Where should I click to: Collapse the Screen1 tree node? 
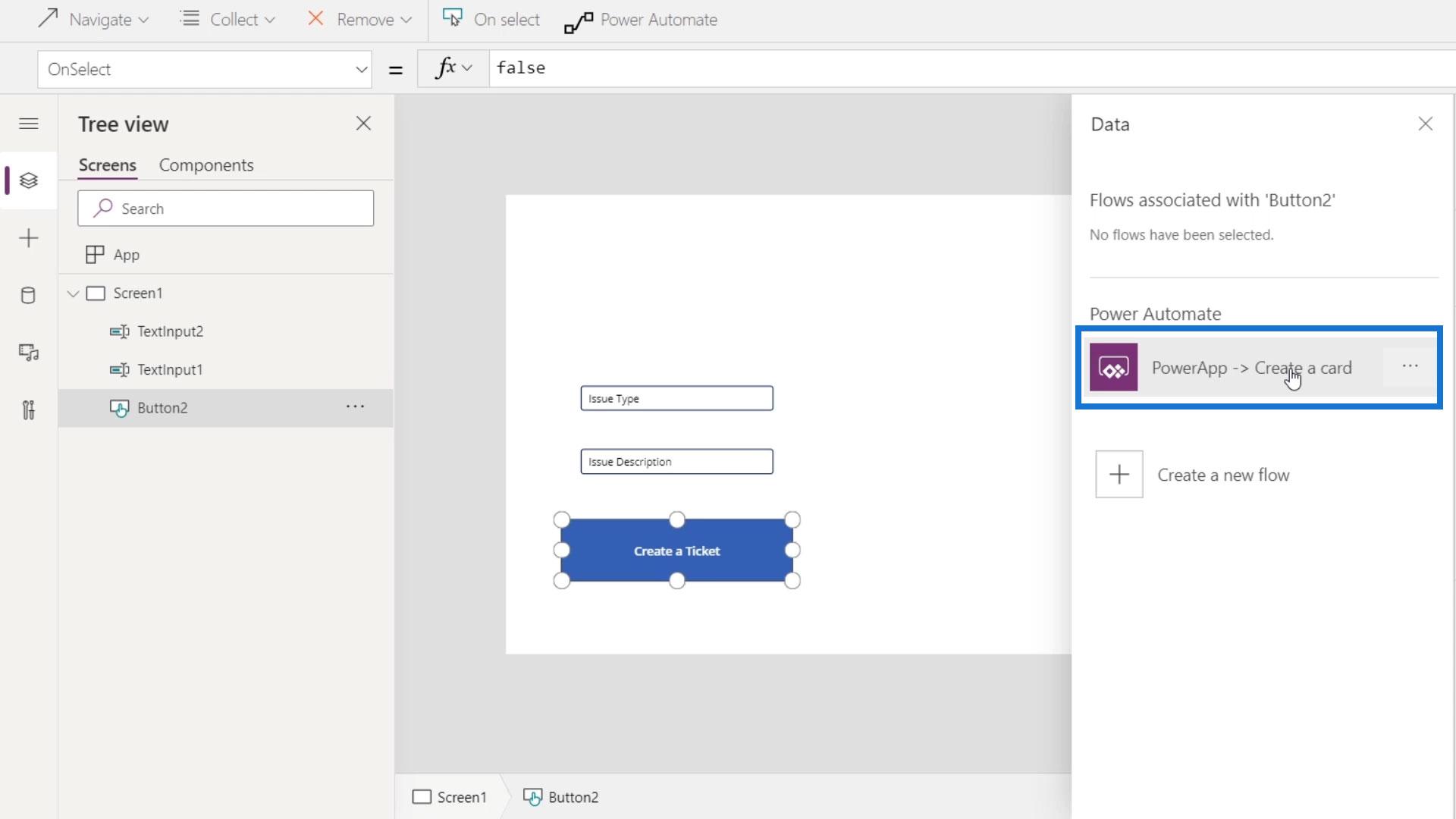(74, 293)
